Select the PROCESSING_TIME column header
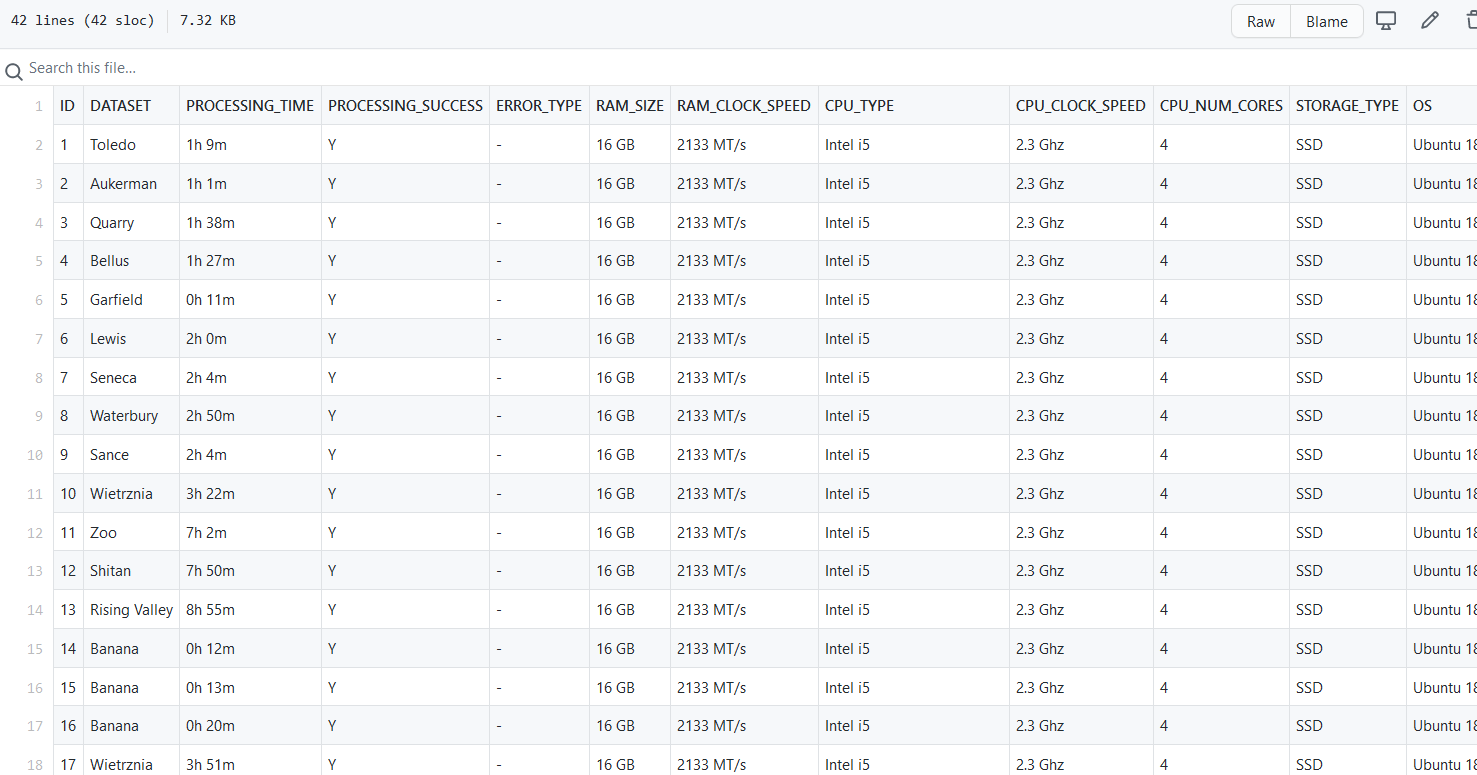 click(250, 105)
